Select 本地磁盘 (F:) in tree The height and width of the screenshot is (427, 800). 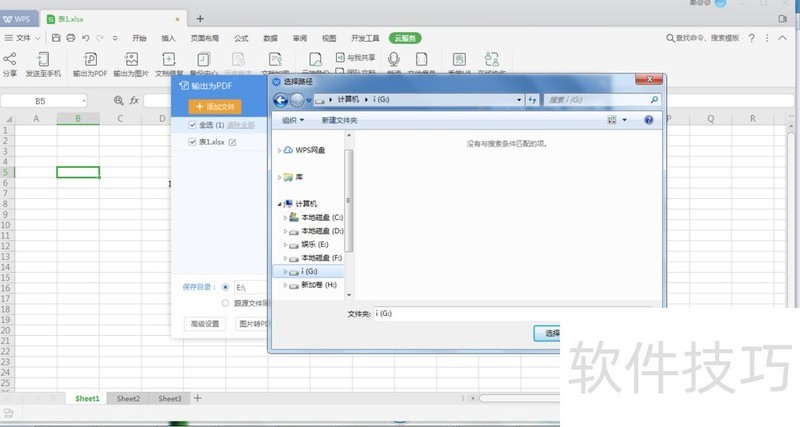[x=321, y=258]
